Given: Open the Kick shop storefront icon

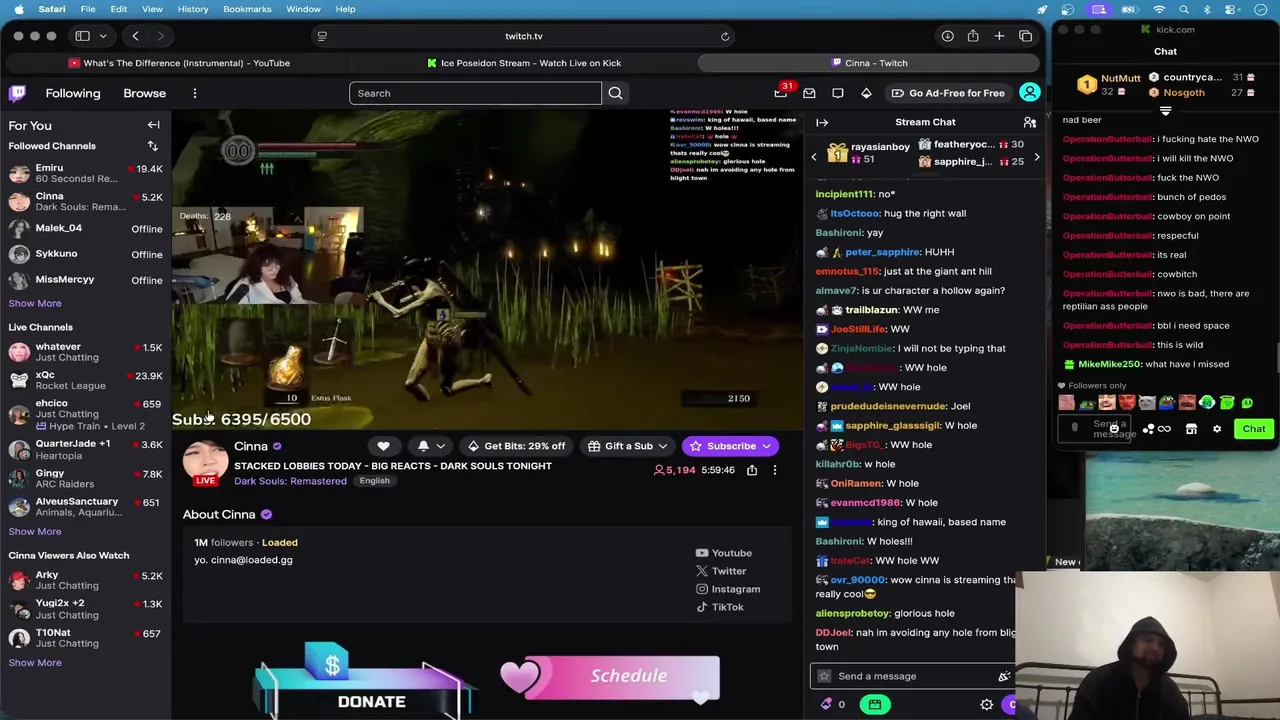Looking at the screenshot, I should (x=1191, y=429).
